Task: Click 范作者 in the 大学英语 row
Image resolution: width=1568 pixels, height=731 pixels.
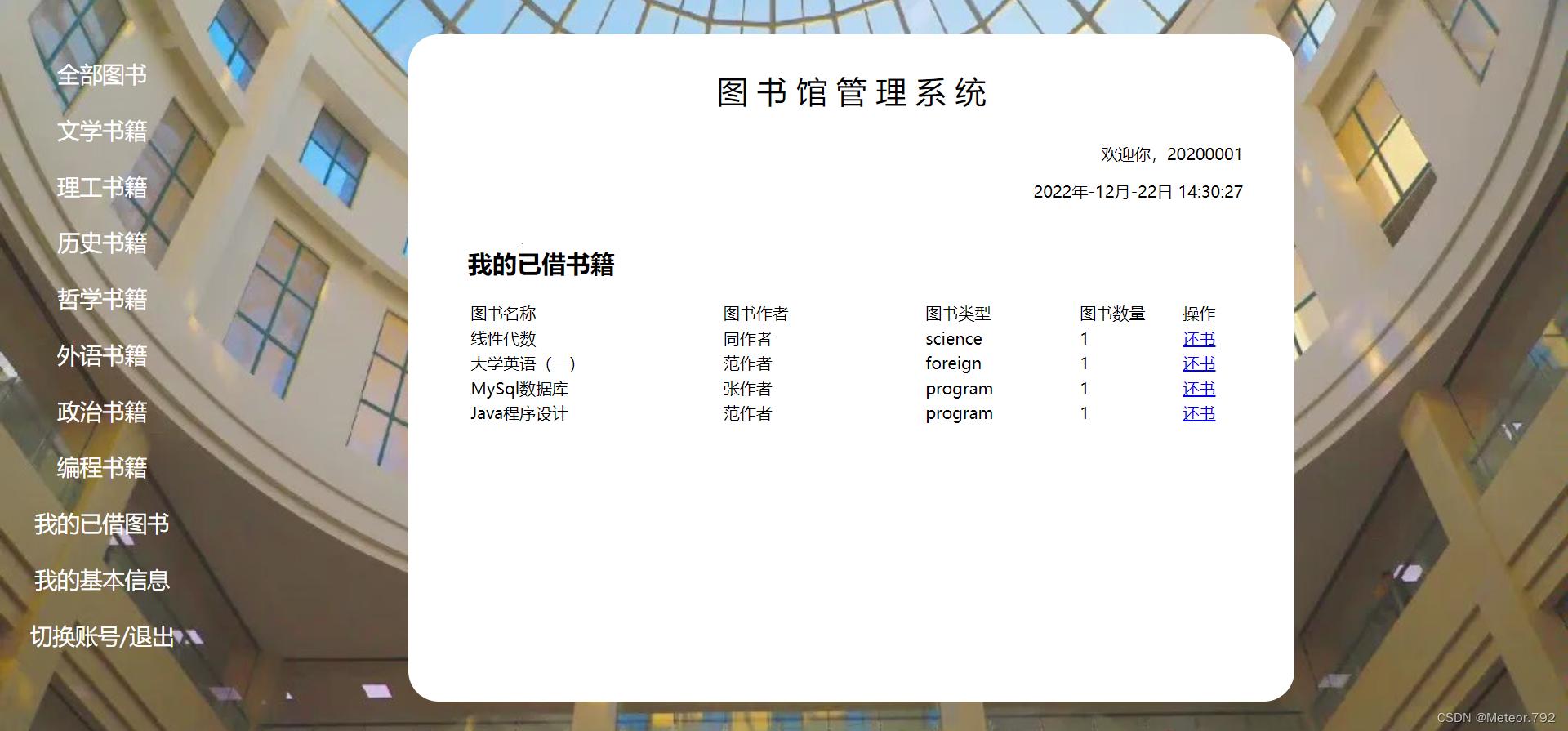Action: (747, 363)
